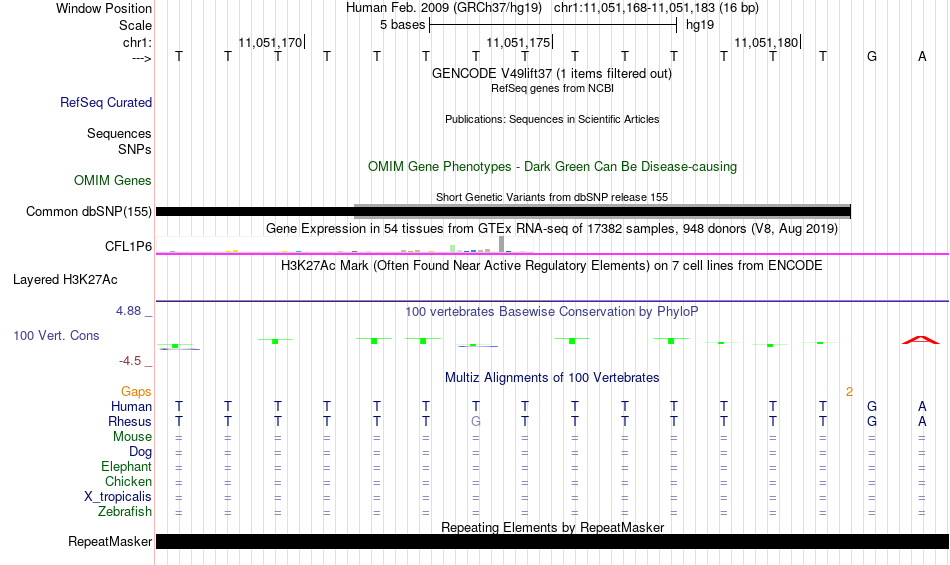This screenshot has width=950, height=565.
Task: Click the orange Gaps label
Action: [x=136, y=391]
